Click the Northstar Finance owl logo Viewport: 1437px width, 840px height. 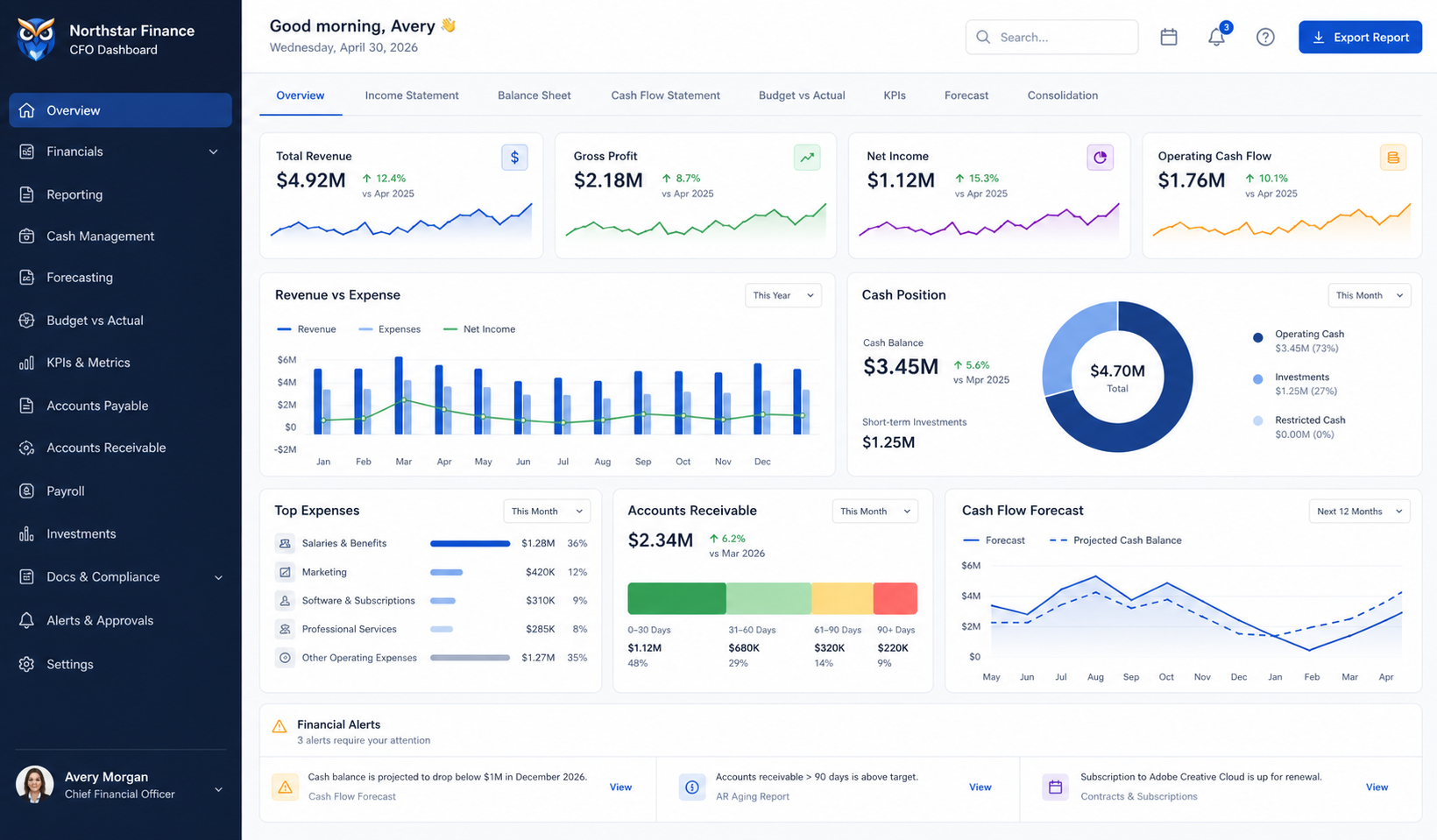pyautogui.click(x=36, y=39)
